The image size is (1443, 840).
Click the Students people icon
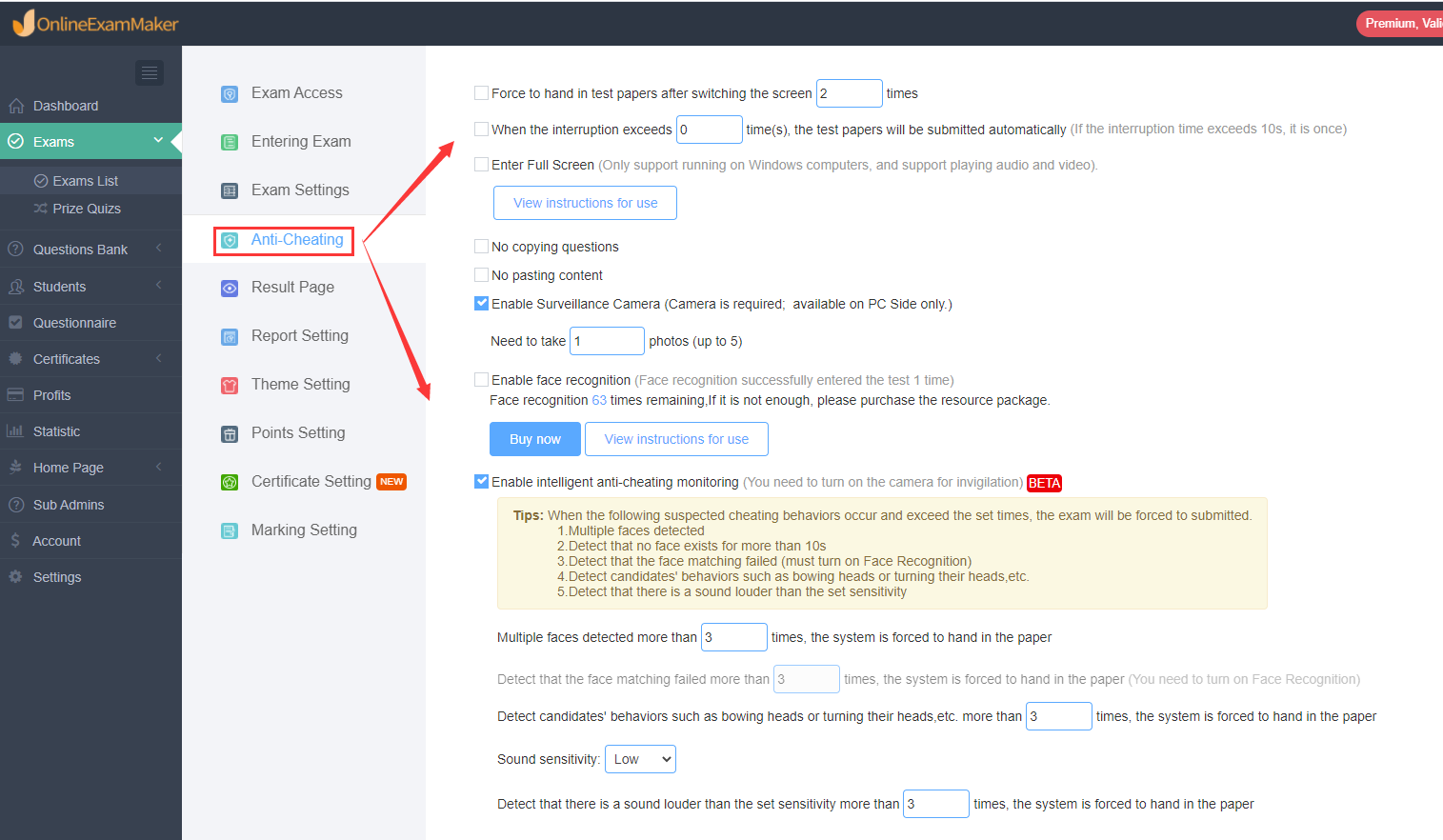(x=16, y=287)
